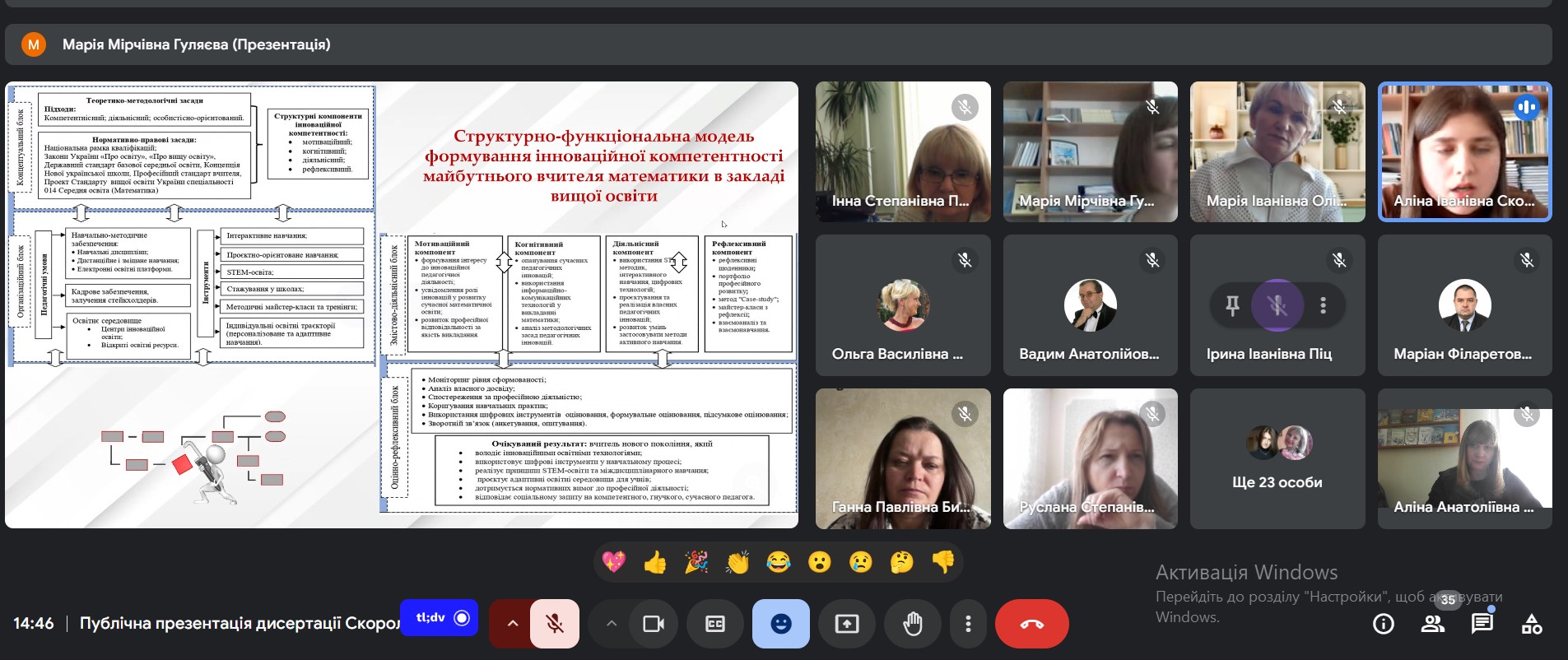Click 'Марія Мірчівна Гуляєва (Презентація)' title
This screenshot has height=660, width=1568.
tap(197, 44)
